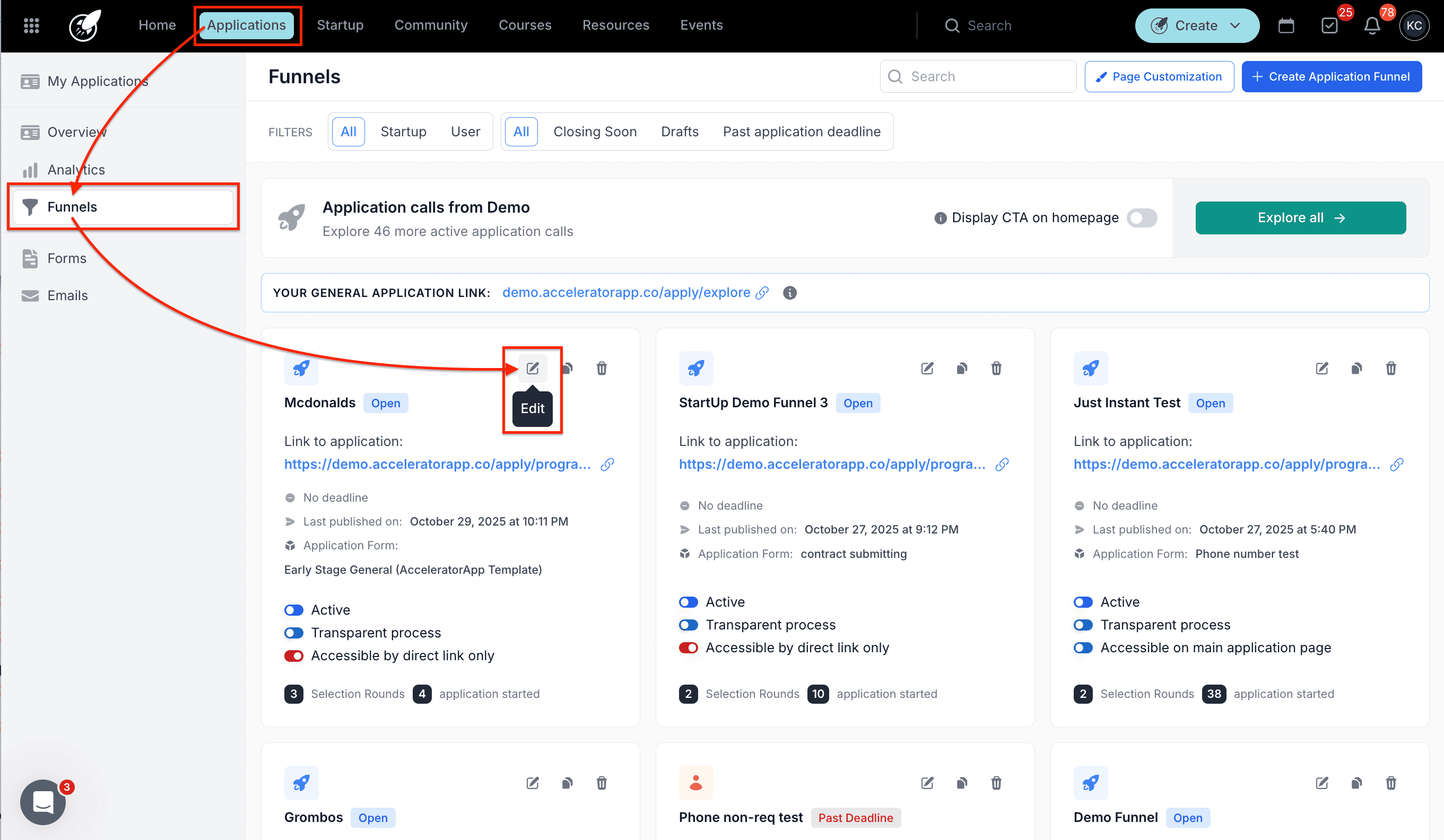Open Forms in the sidebar
This screenshot has width=1444, height=840.
[66, 258]
